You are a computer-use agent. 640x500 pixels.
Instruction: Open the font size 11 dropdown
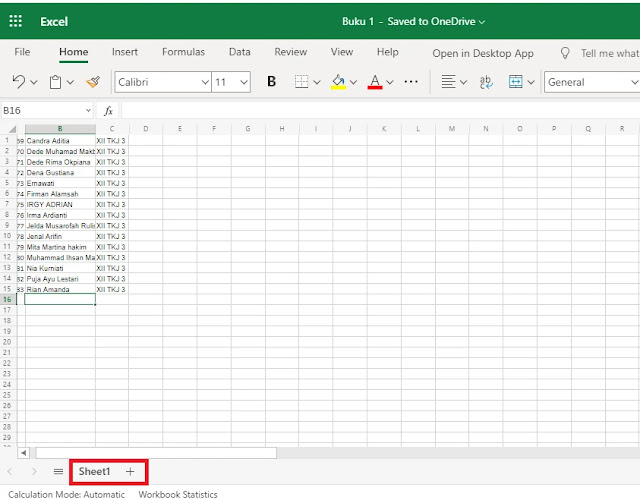tap(244, 82)
